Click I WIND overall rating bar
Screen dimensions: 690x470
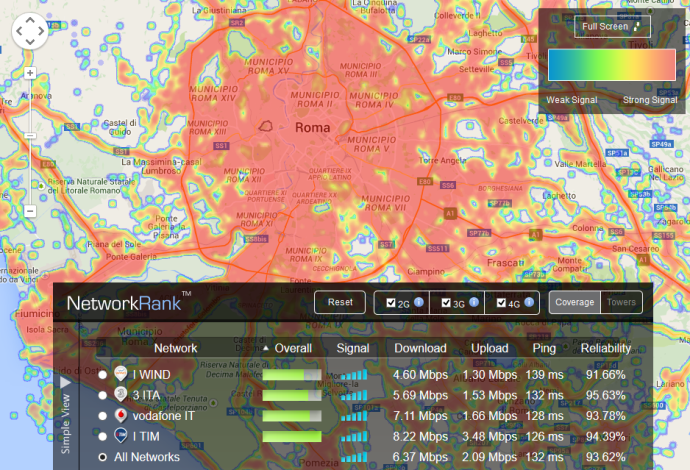click(292, 375)
